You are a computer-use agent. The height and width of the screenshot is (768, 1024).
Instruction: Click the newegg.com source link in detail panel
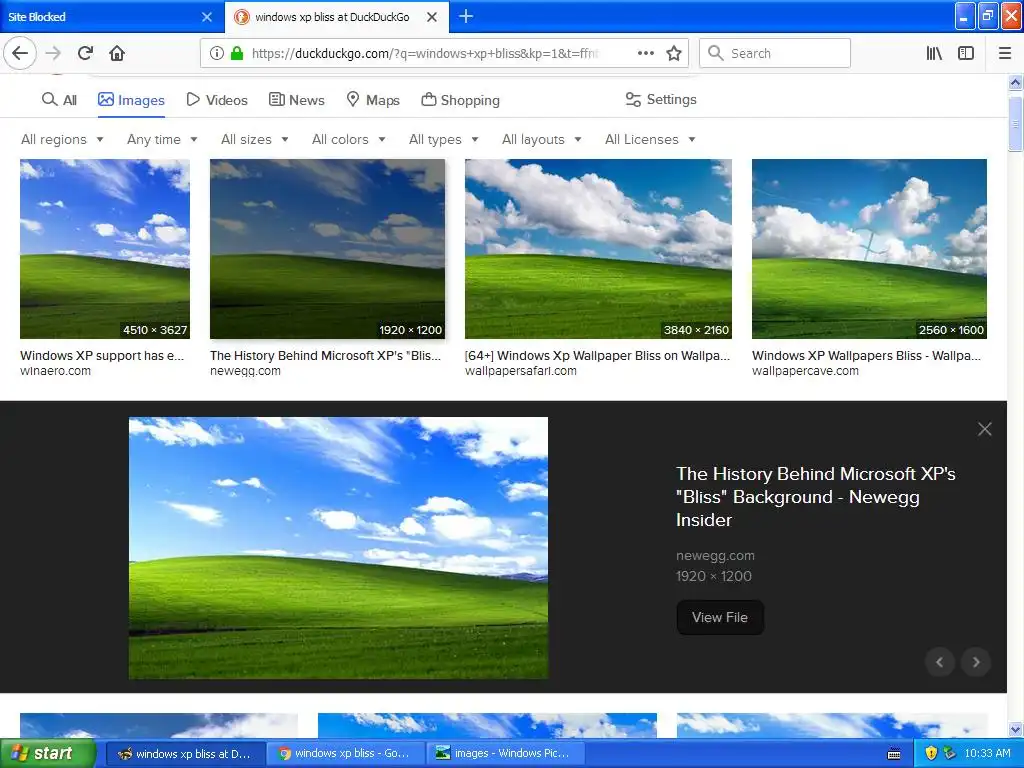click(715, 556)
